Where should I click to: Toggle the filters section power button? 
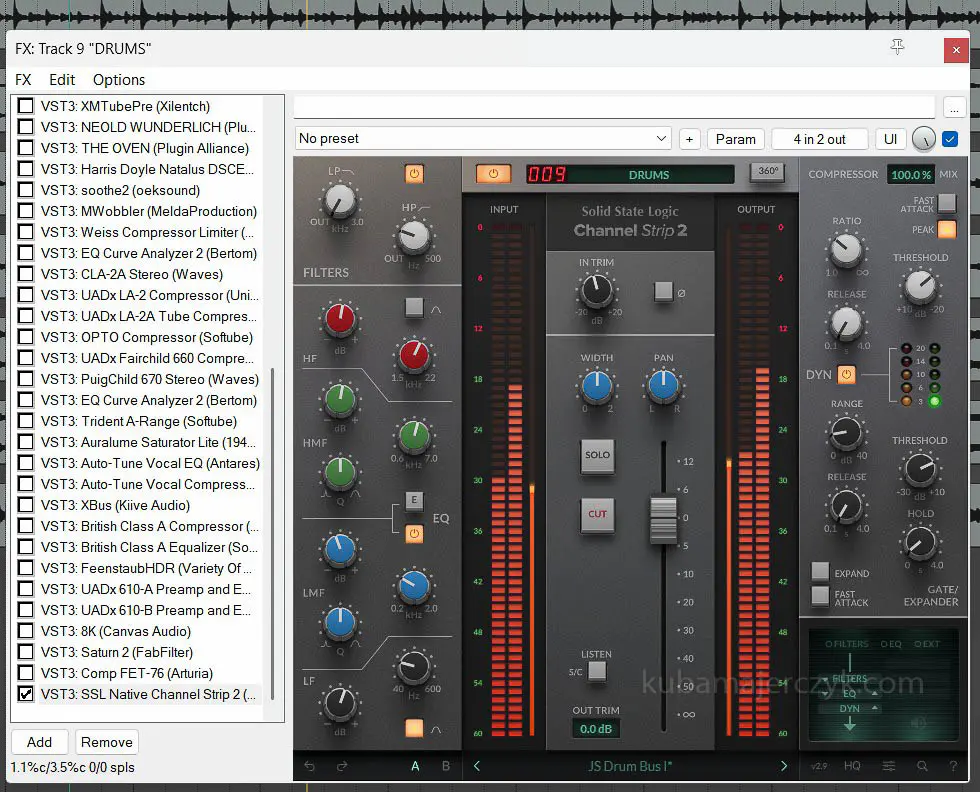pyautogui.click(x=414, y=174)
